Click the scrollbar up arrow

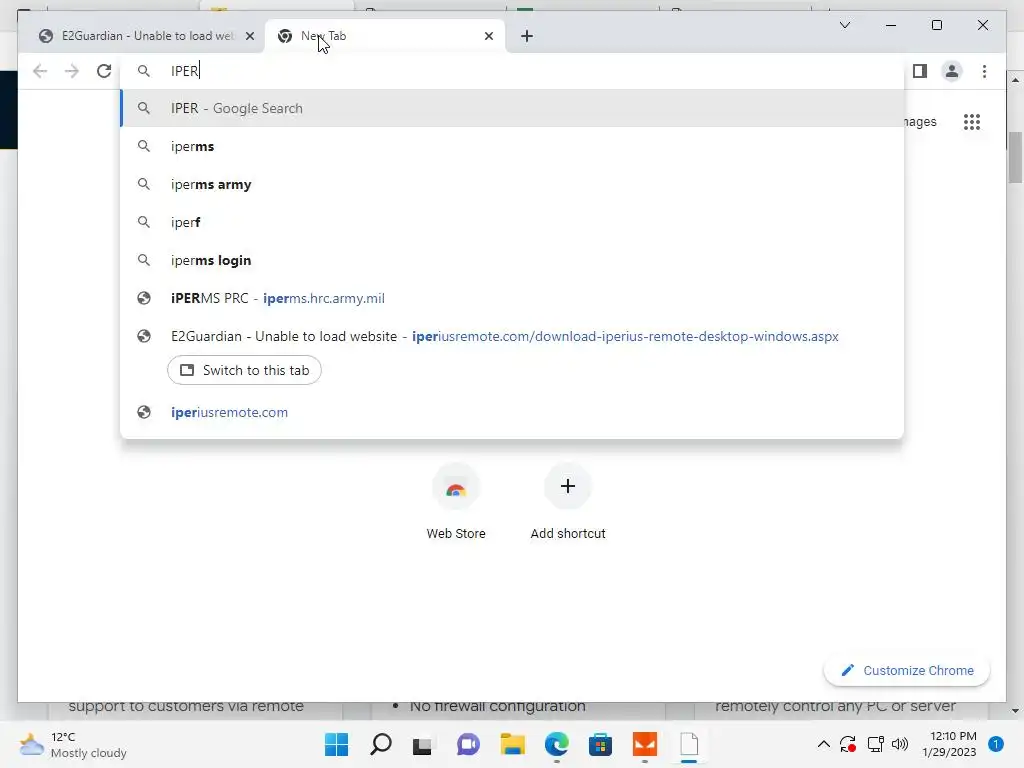coord(1015,80)
